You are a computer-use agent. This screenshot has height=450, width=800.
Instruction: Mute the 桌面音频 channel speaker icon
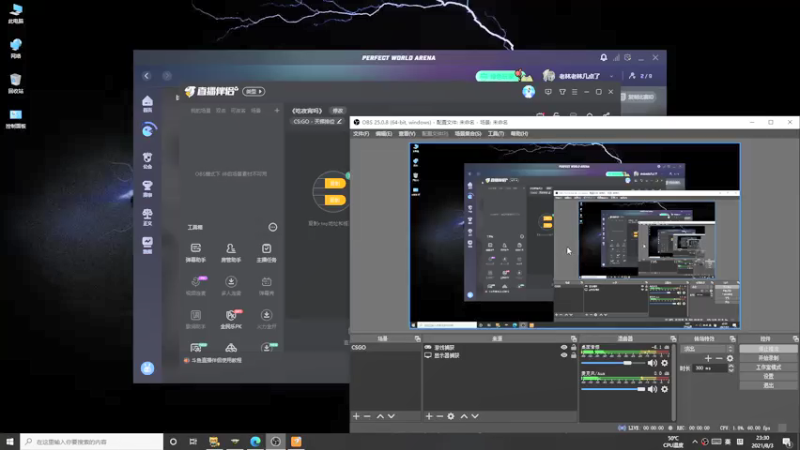[x=652, y=363]
